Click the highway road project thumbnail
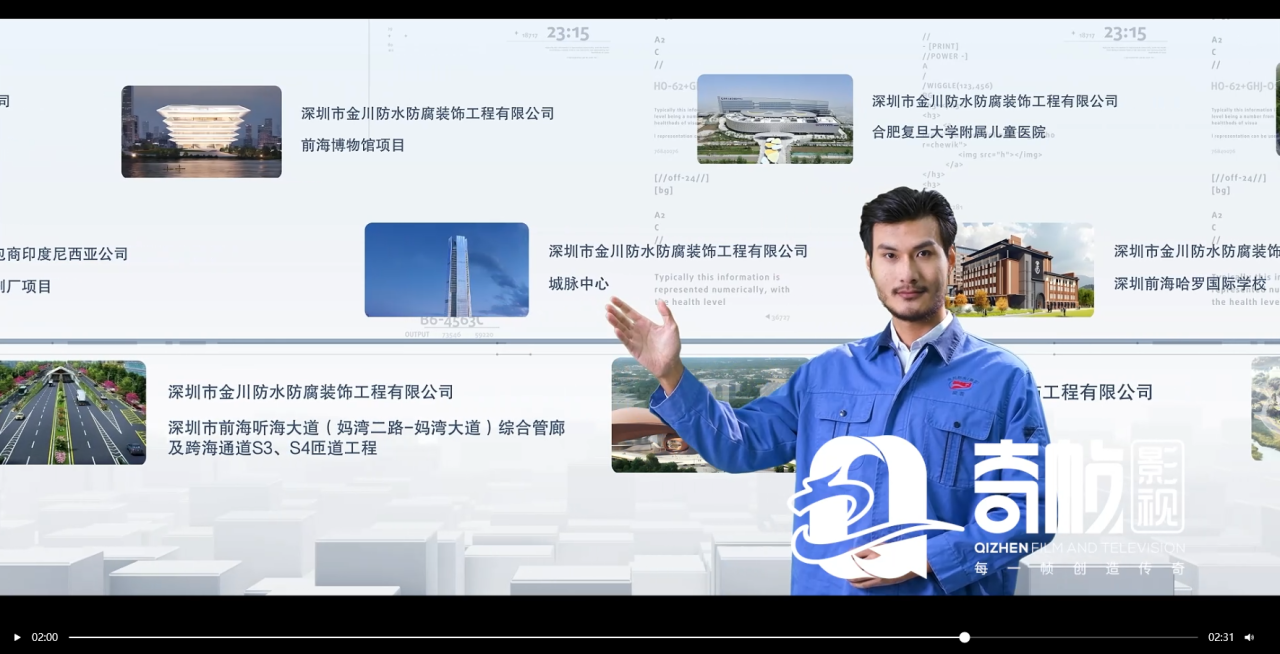This screenshot has height=654, width=1280. click(72, 413)
